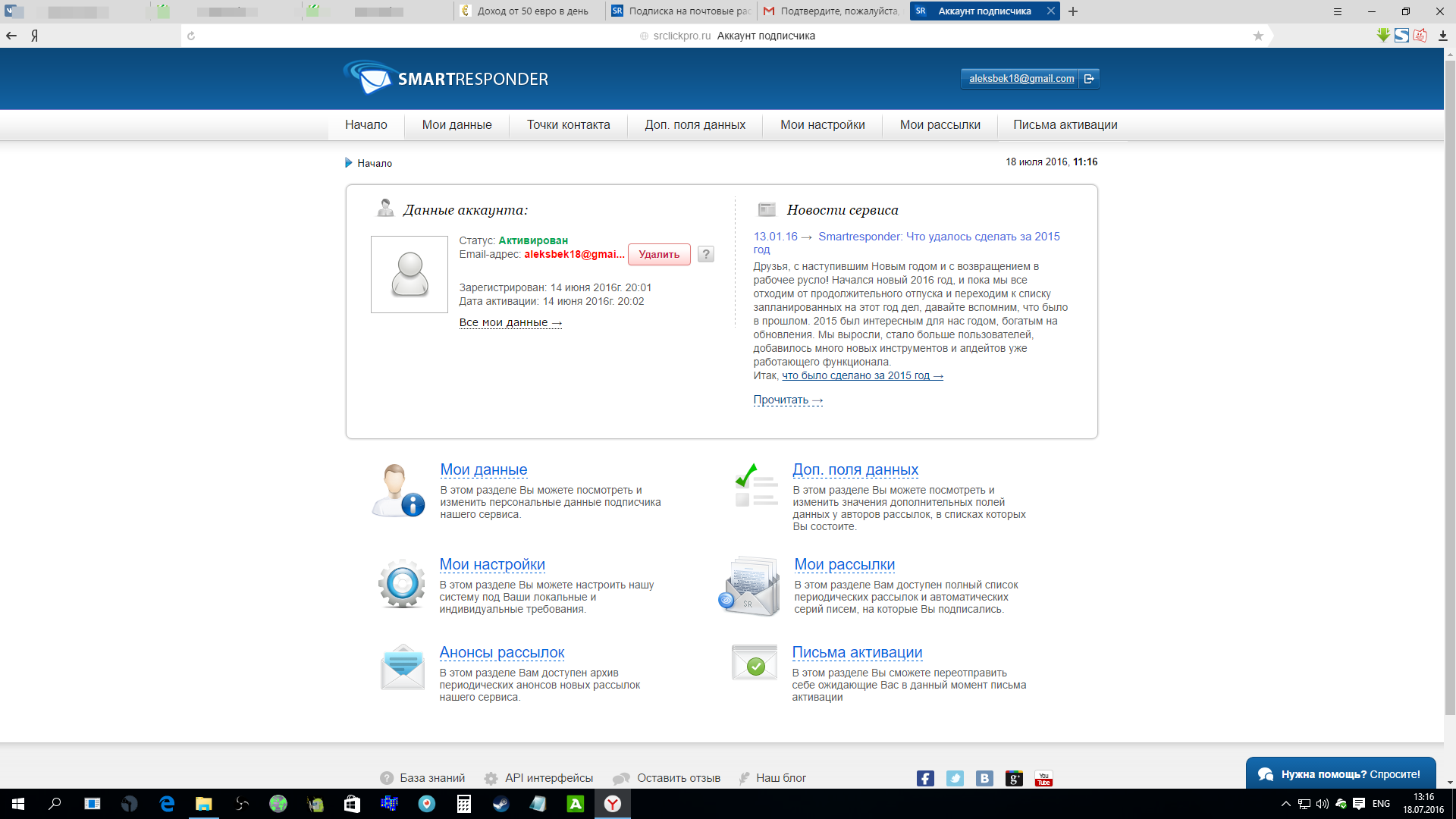Screen dimensions: 1456x819
Task: Open the Мои настройки section heading link
Action: click(492, 564)
